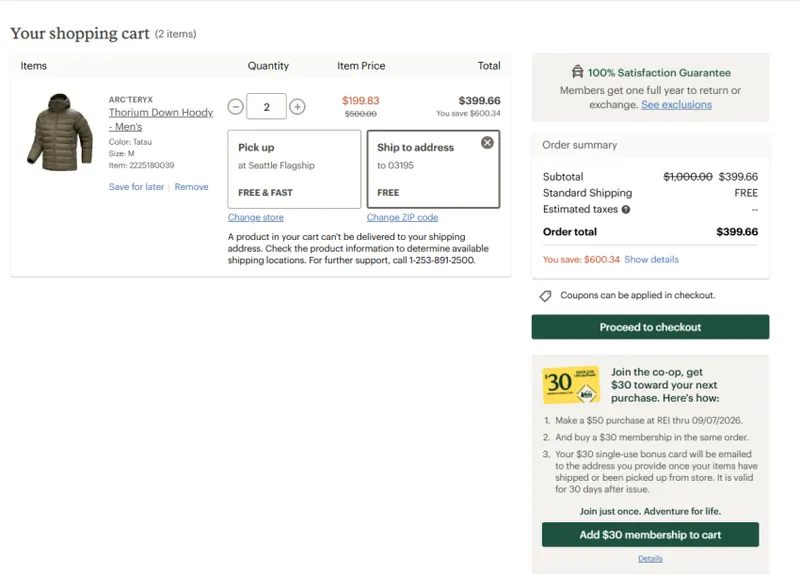
Task: Click the $30 bonus card image
Action: click(571, 385)
